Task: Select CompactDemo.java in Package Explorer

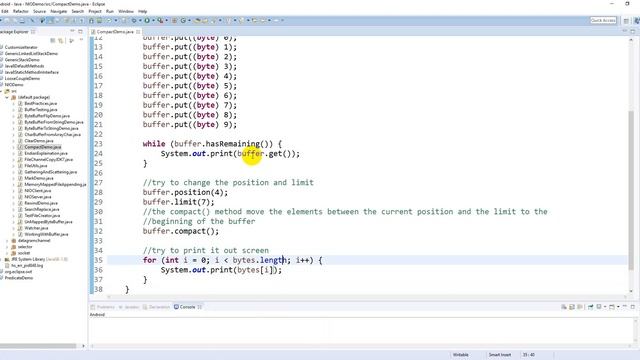Action: tap(42, 147)
